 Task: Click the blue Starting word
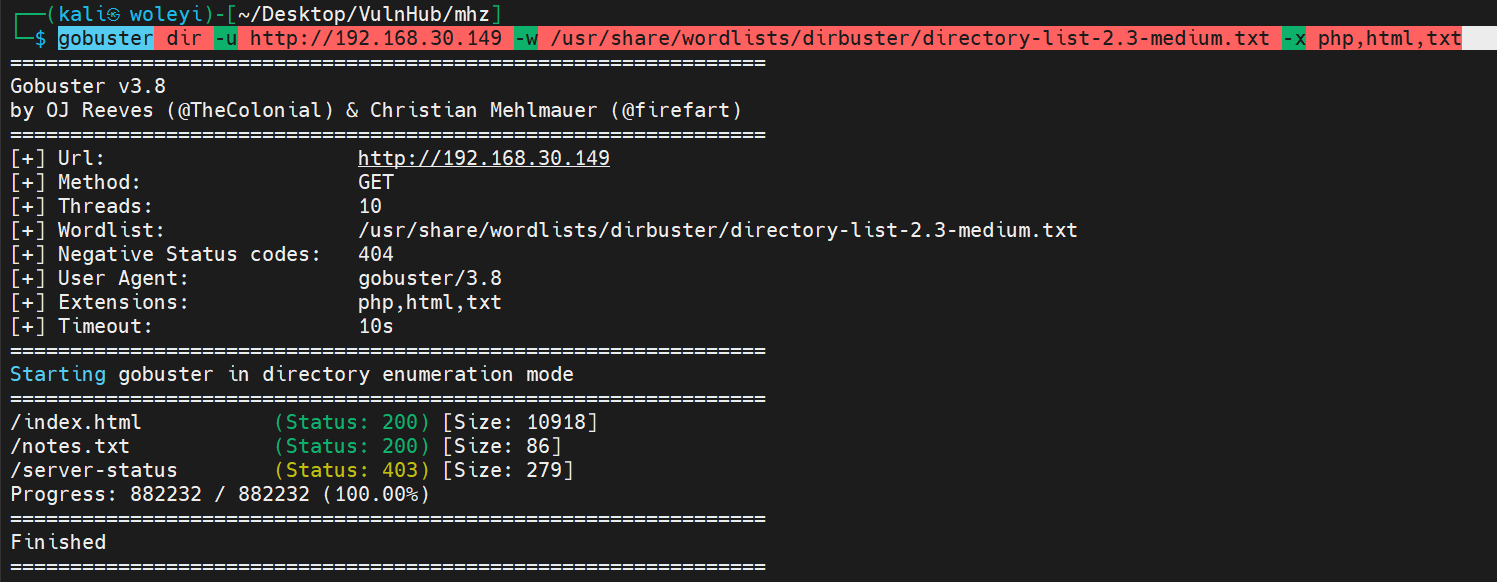click(x=58, y=374)
